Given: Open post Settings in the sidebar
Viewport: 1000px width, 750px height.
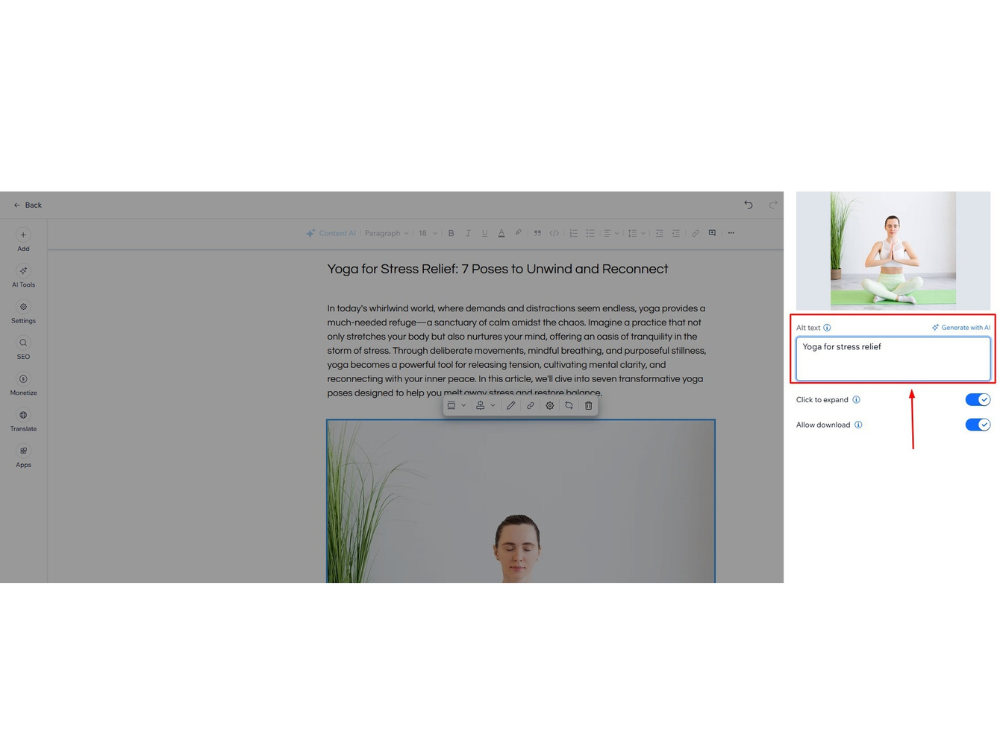Looking at the screenshot, I should point(23,312).
